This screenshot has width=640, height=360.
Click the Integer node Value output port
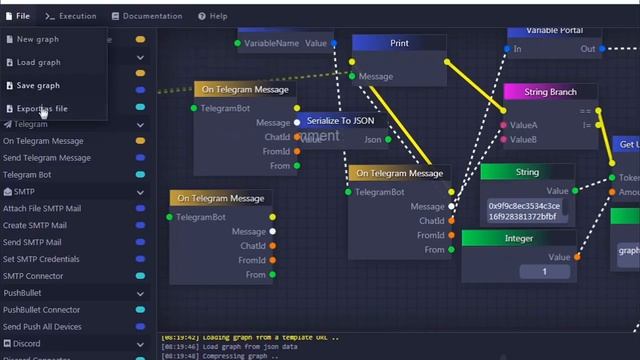(577, 257)
